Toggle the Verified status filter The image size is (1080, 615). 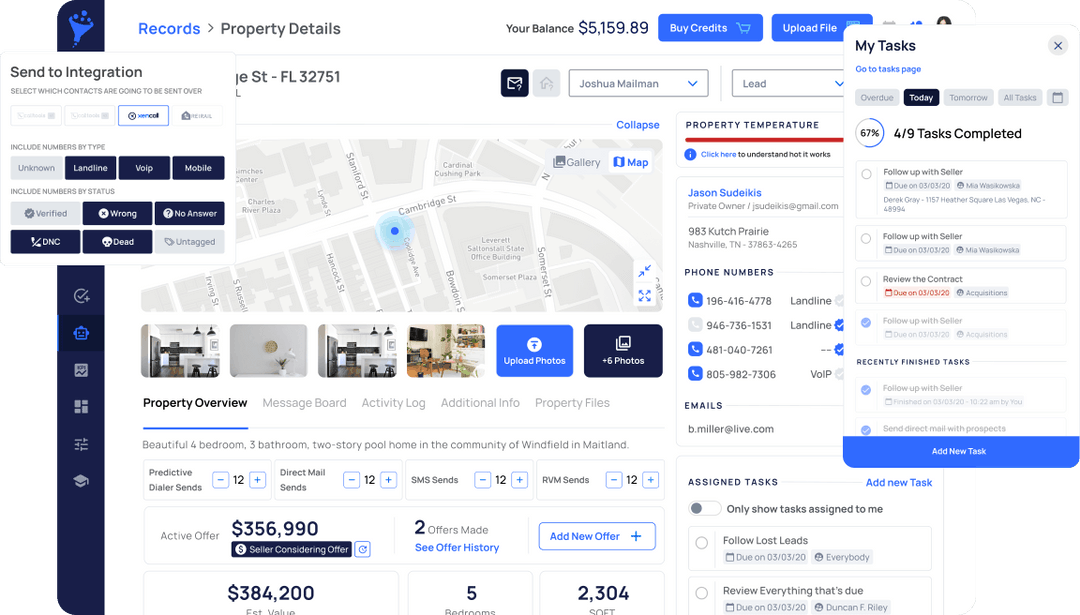pyautogui.click(x=45, y=213)
